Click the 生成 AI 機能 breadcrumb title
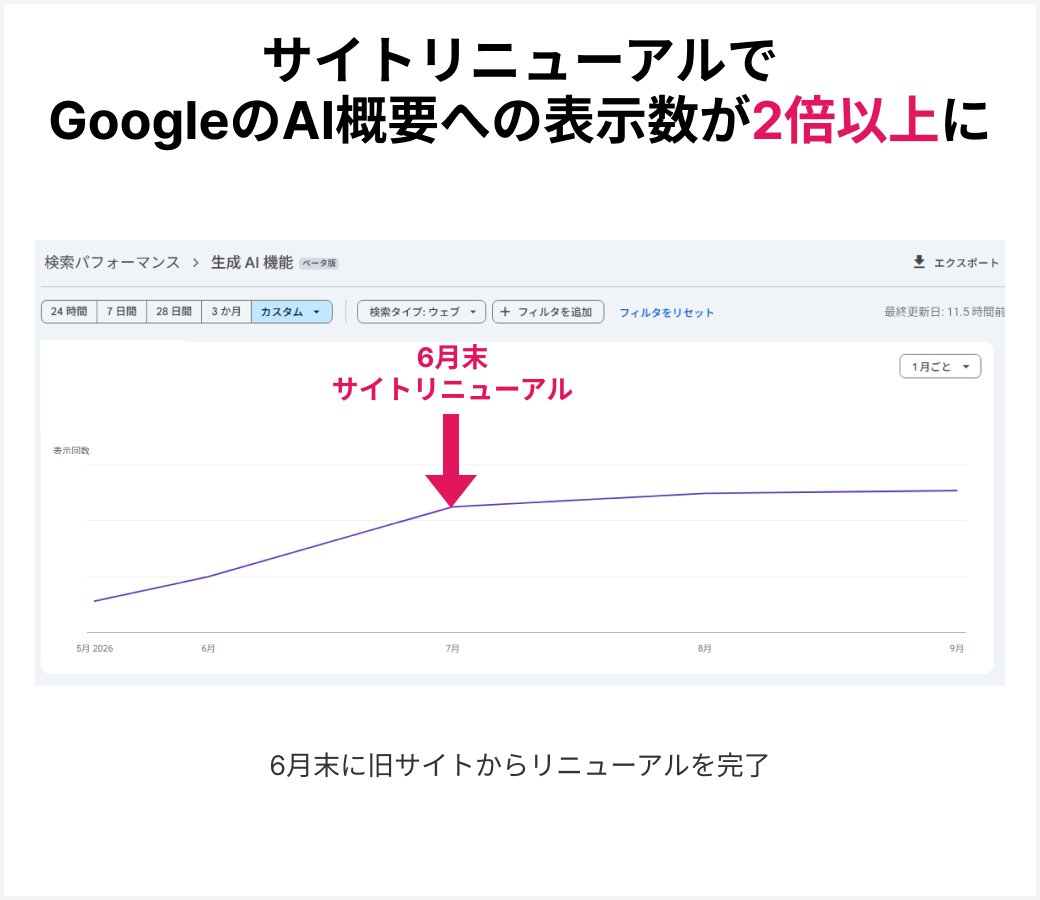 tap(252, 263)
